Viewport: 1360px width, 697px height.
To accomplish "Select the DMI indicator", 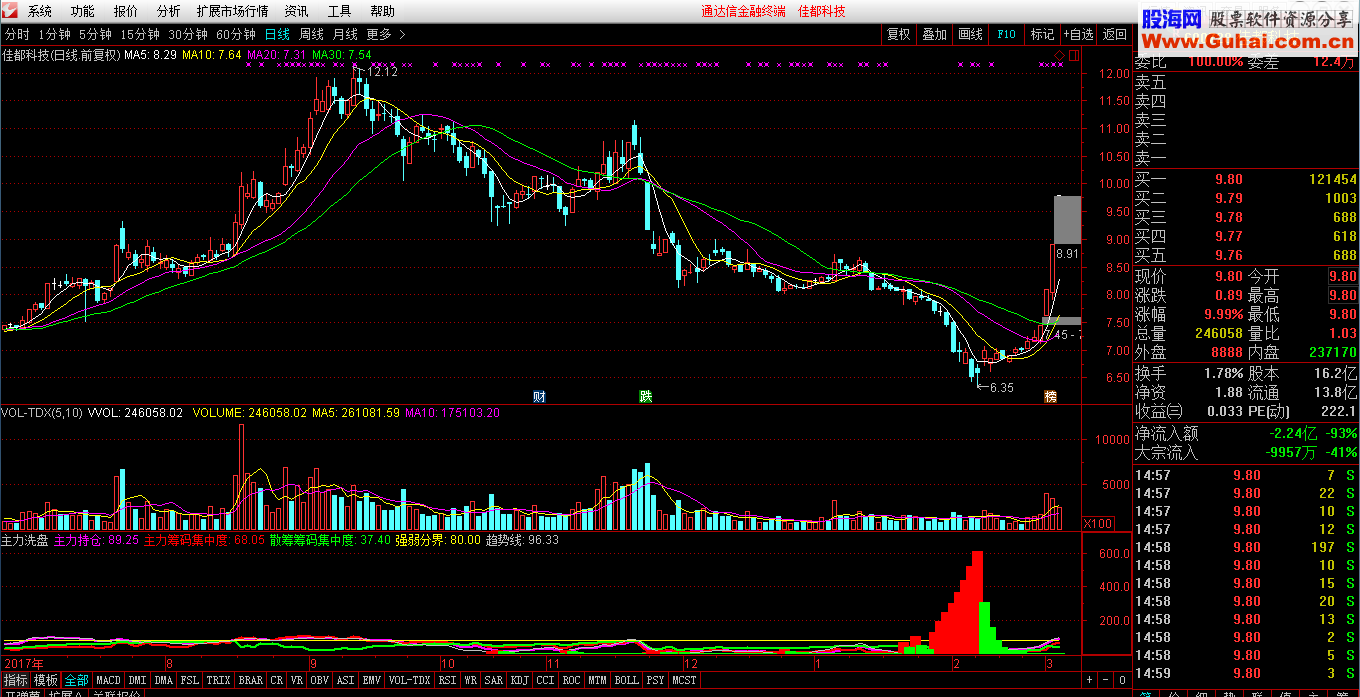I will pos(138,680).
